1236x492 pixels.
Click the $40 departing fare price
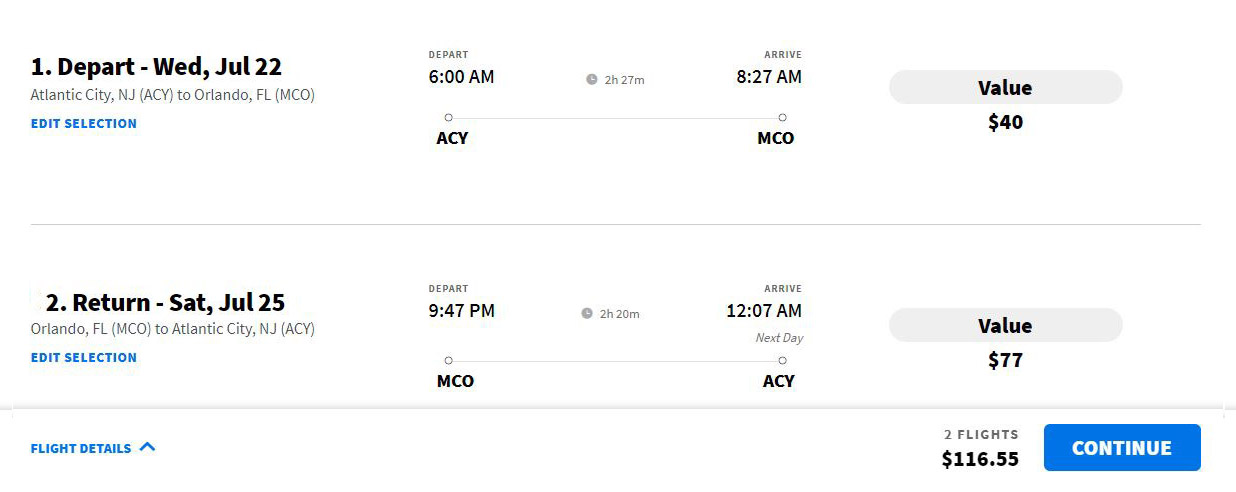coord(1005,122)
